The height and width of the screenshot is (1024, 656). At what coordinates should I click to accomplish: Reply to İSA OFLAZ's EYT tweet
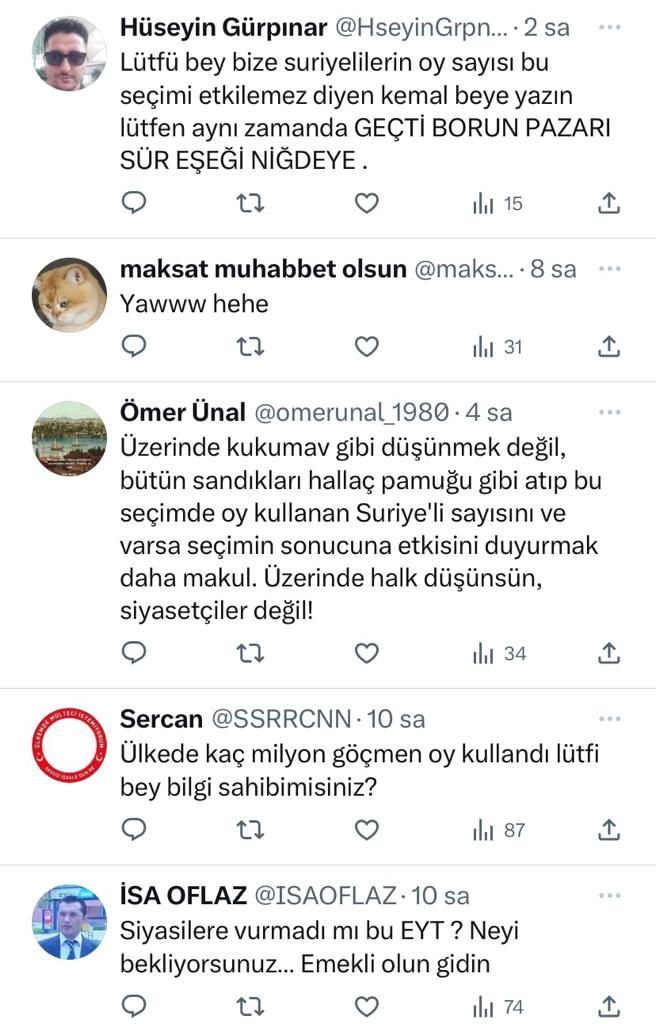[134, 1005]
